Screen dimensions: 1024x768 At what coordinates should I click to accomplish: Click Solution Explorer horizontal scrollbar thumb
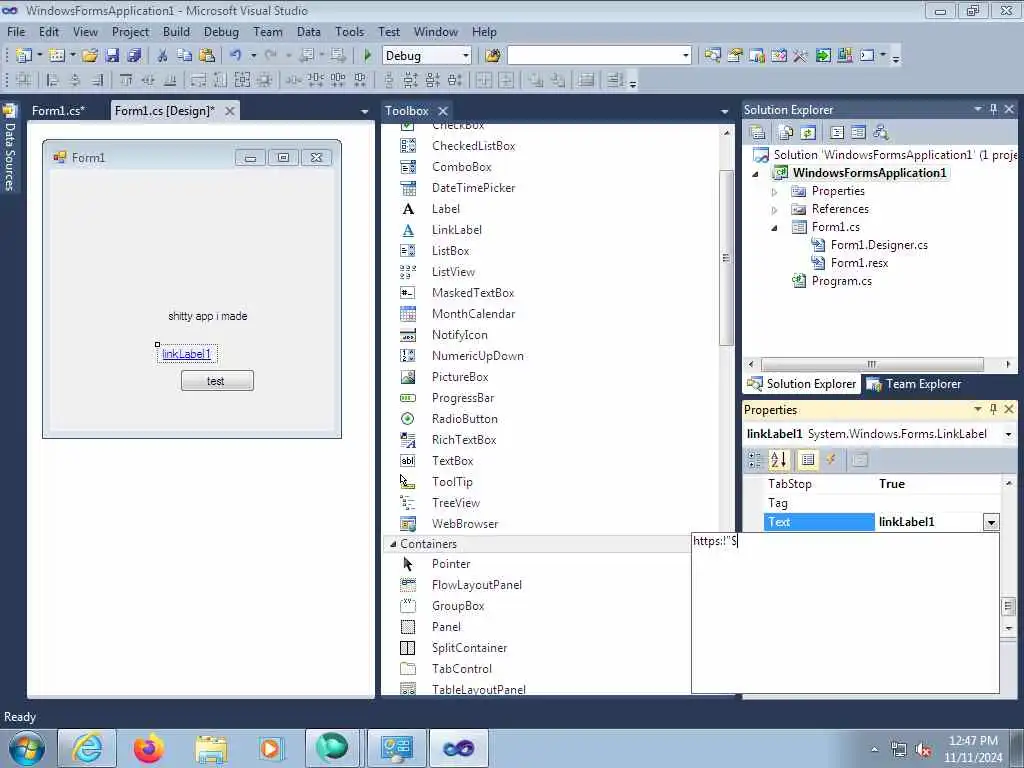pyautogui.click(x=872, y=364)
